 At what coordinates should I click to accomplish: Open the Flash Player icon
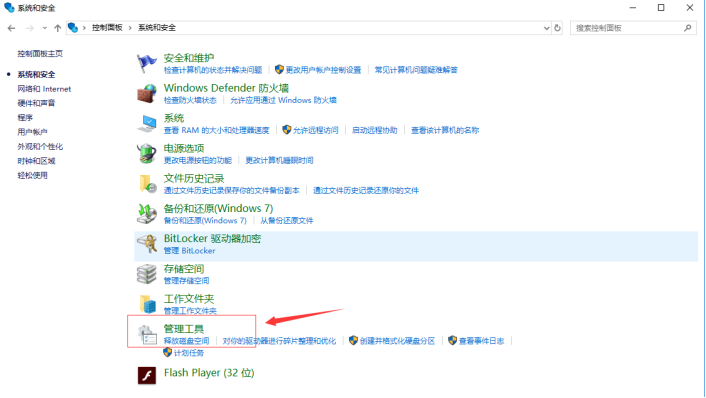pos(146,375)
